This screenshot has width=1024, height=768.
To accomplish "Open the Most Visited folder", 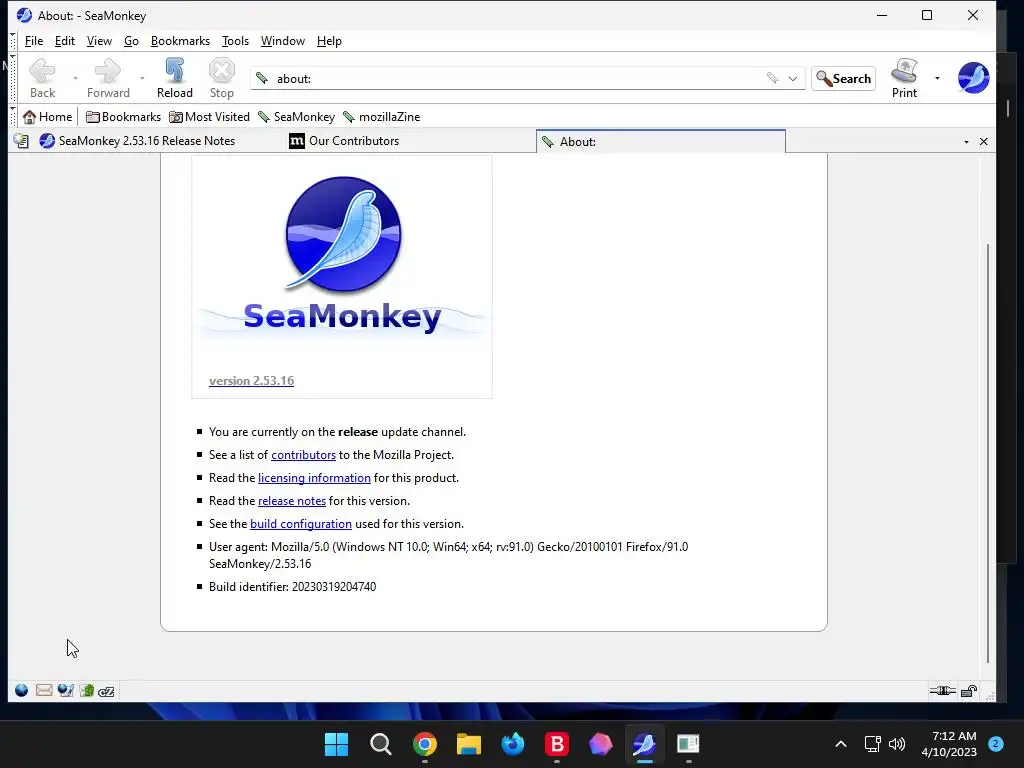I will 209,117.
